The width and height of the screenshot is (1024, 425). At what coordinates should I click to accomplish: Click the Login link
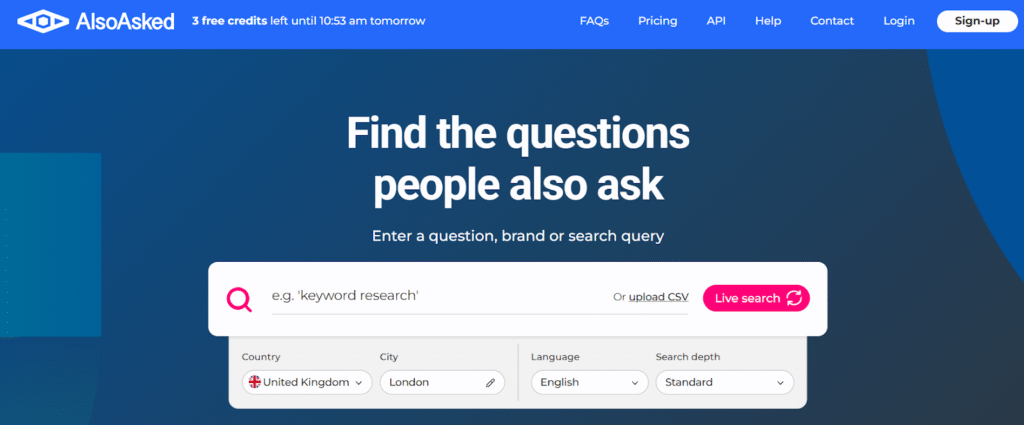pos(899,21)
